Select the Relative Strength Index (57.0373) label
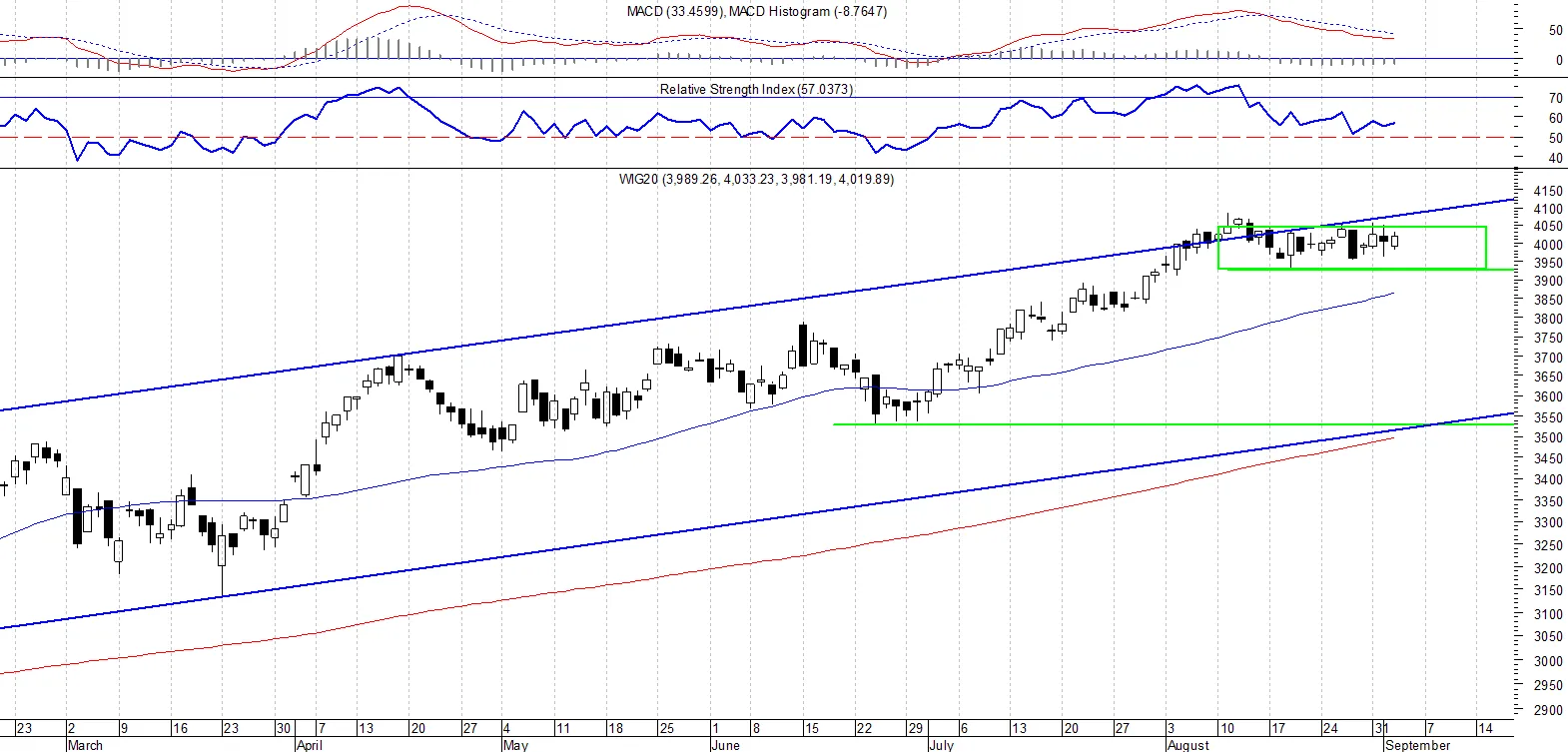The width and height of the screenshot is (1568, 752). pos(756,89)
